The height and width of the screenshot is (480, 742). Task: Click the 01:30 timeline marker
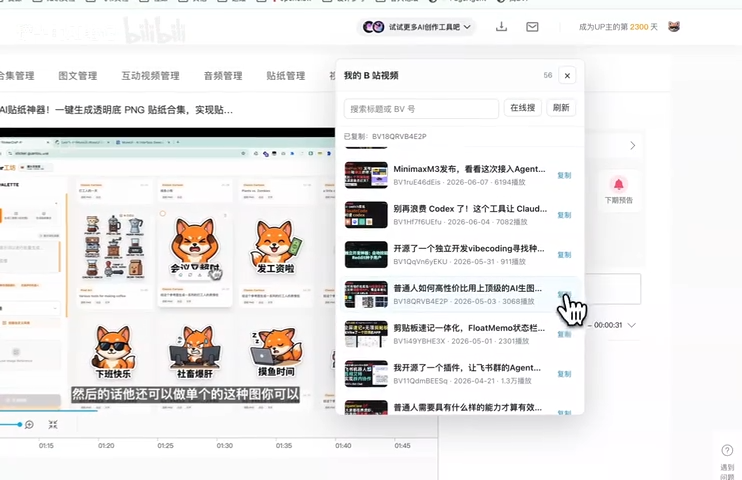tap(225, 445)
